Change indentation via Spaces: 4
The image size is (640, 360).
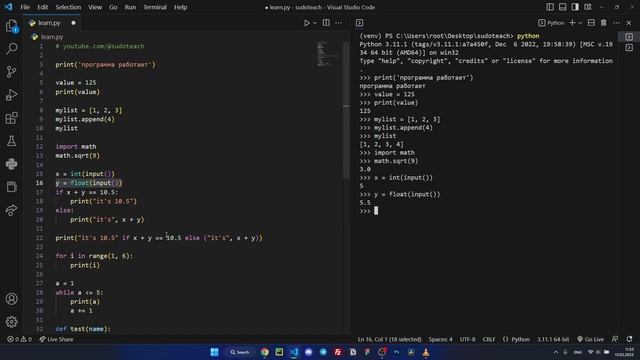coord(440,339)
